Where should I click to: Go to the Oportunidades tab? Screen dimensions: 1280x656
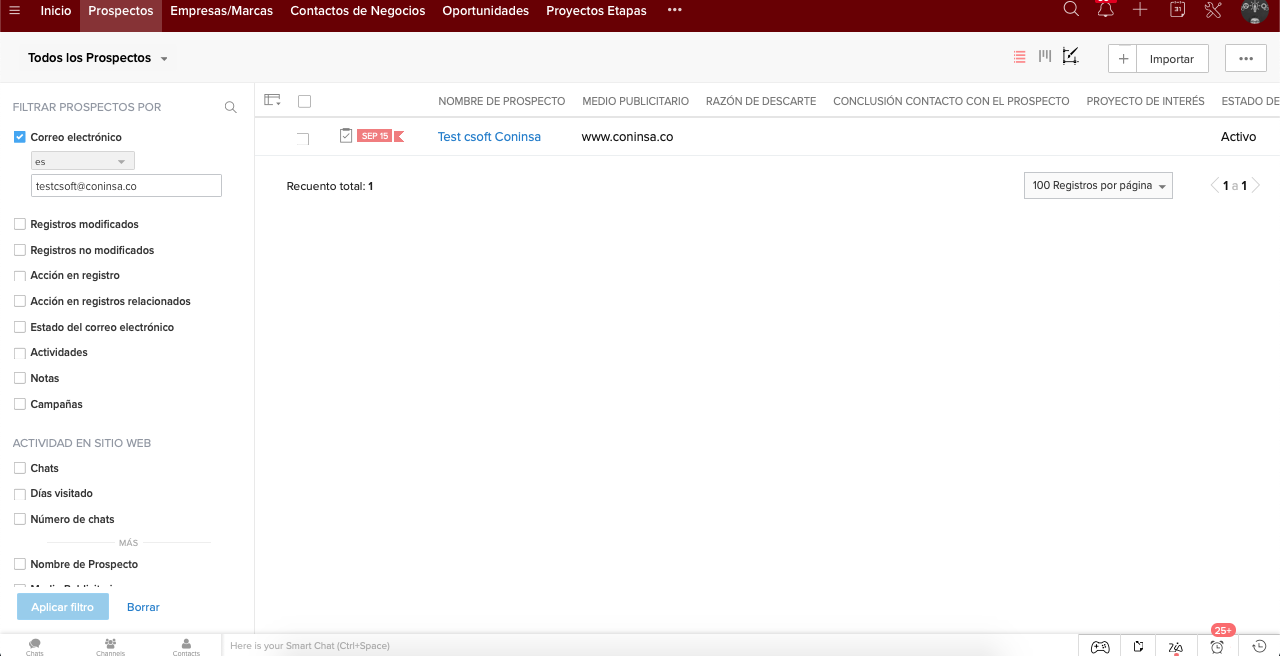point(485,11)
